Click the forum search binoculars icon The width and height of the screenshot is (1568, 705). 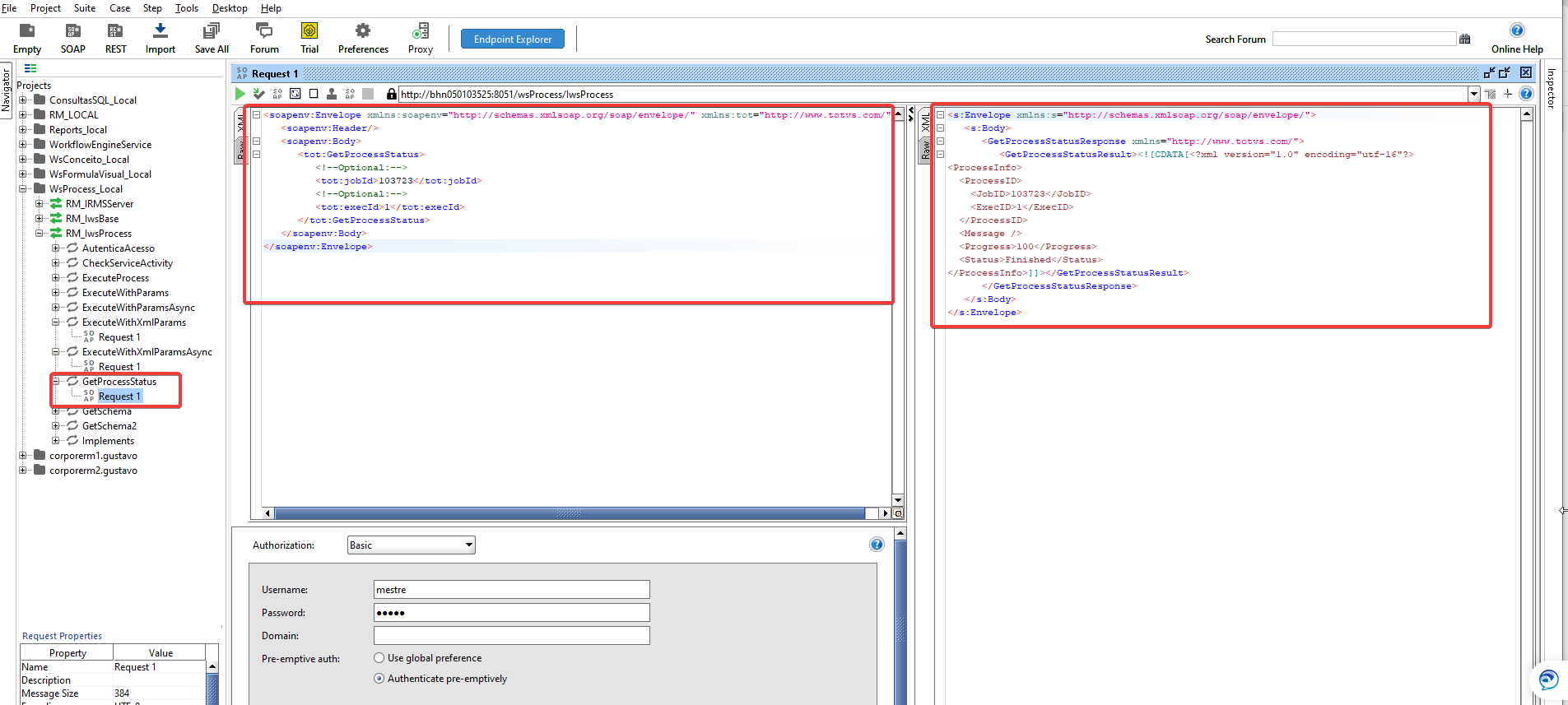tap(1464, 39)
